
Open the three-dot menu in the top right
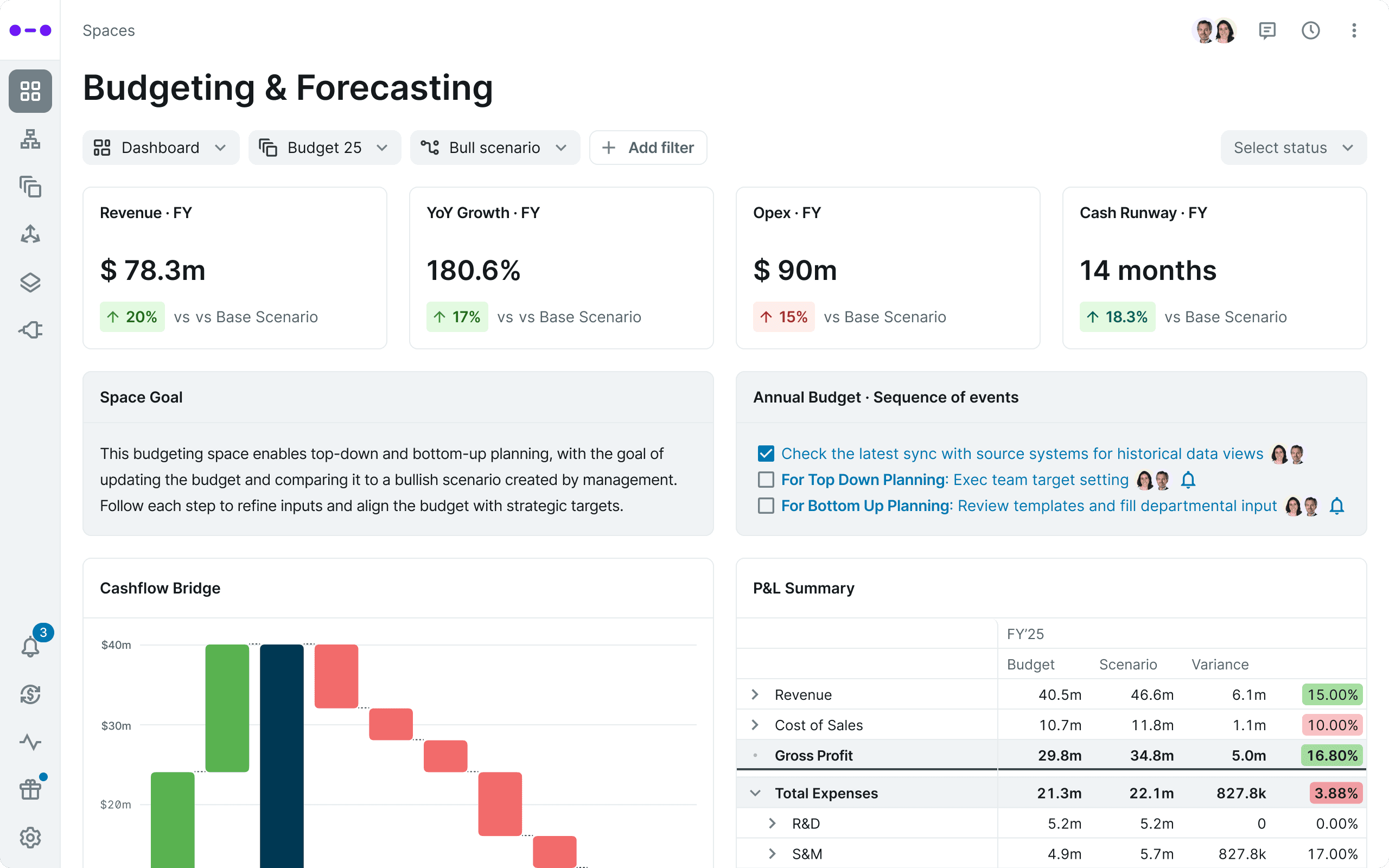1353,30
